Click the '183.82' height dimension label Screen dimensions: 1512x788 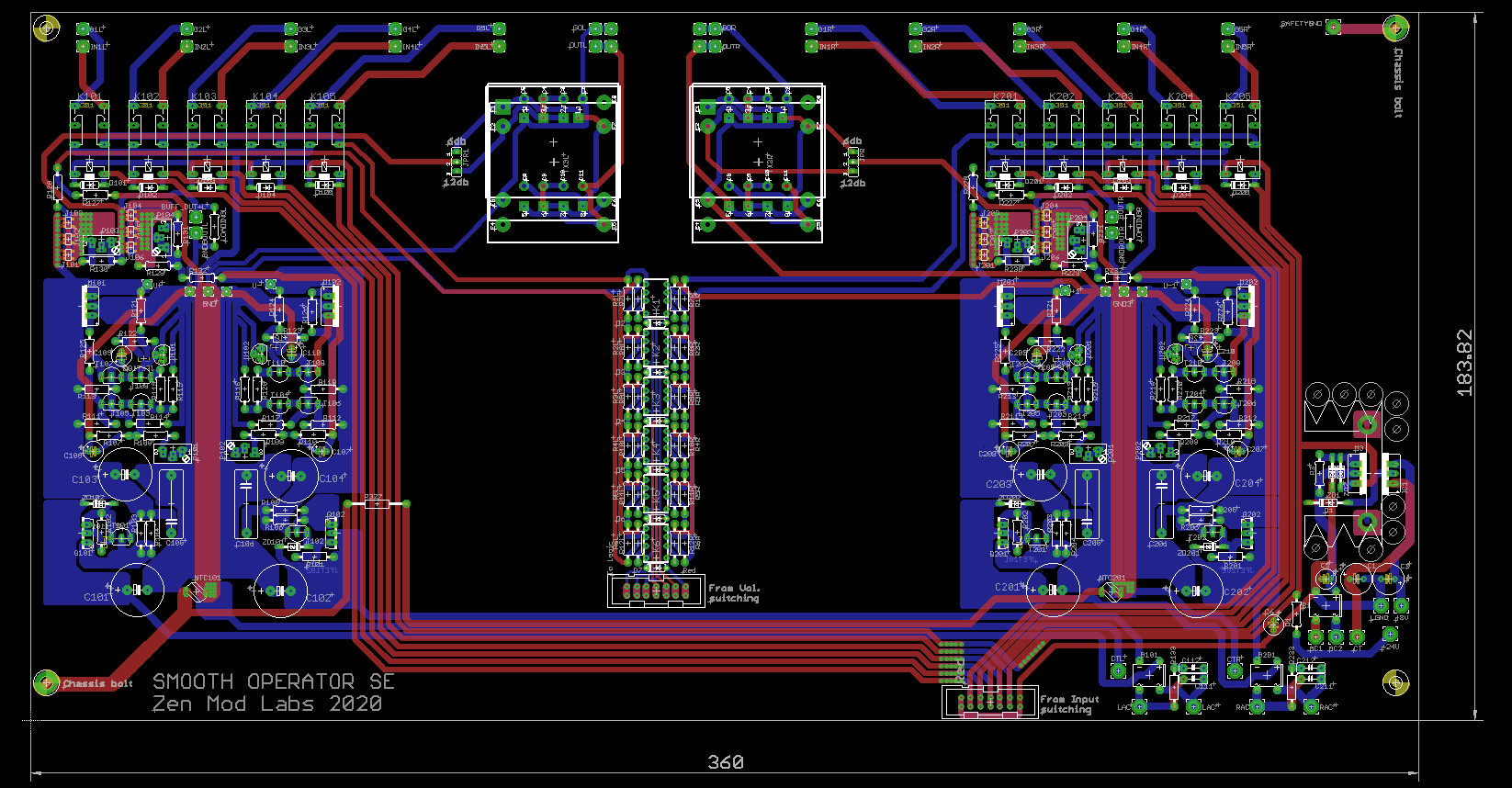(1464, 363)
